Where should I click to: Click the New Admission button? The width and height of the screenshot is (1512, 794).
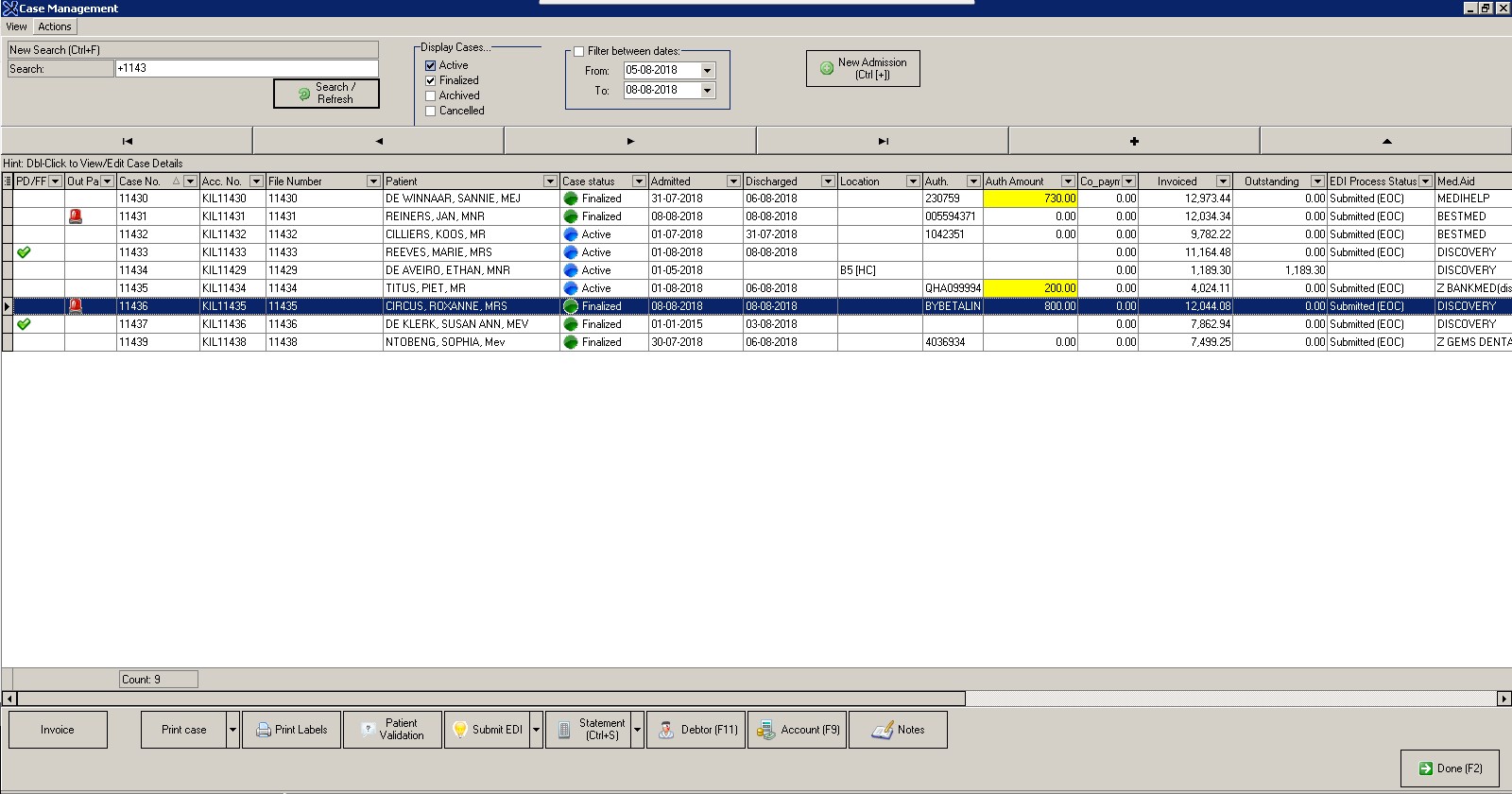tap(863, 68)
